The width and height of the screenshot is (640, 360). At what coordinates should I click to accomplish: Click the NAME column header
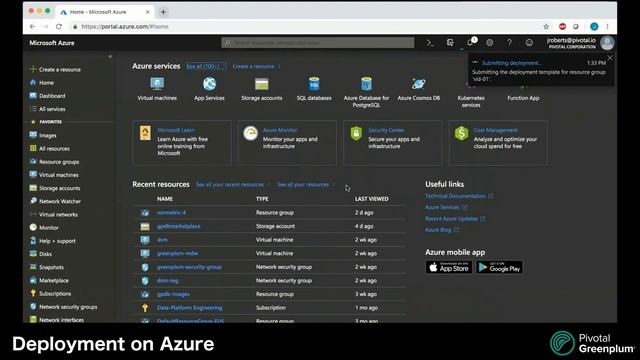click(165, 199)
